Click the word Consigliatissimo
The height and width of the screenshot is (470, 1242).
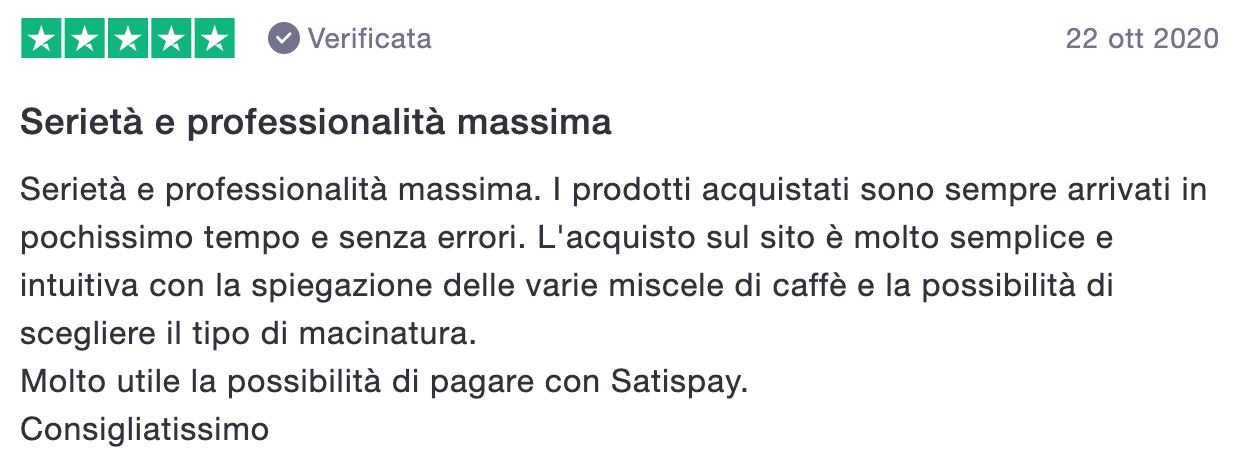[145, 430]
